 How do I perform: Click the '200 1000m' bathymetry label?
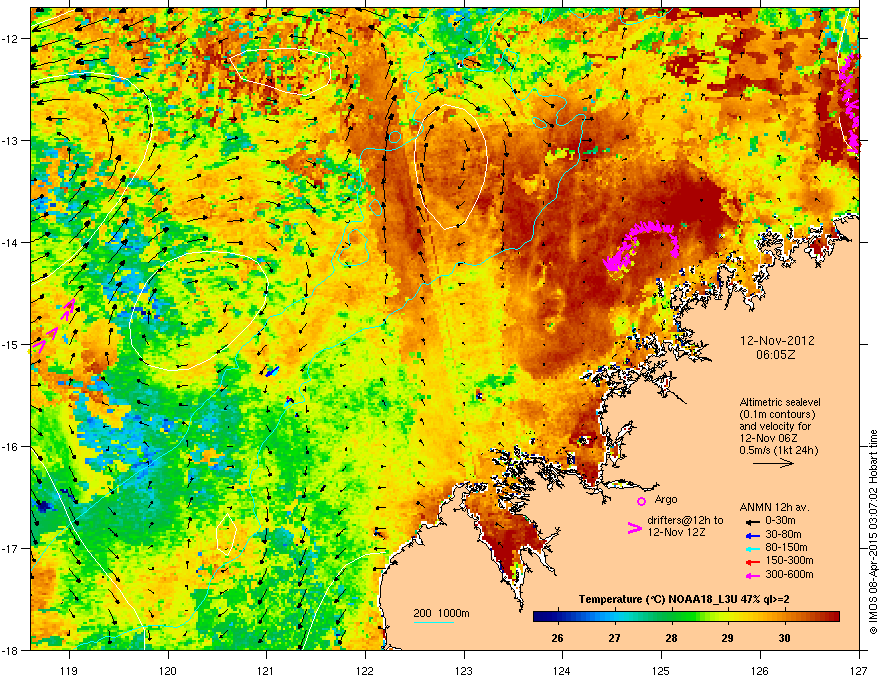click(441, 613)
